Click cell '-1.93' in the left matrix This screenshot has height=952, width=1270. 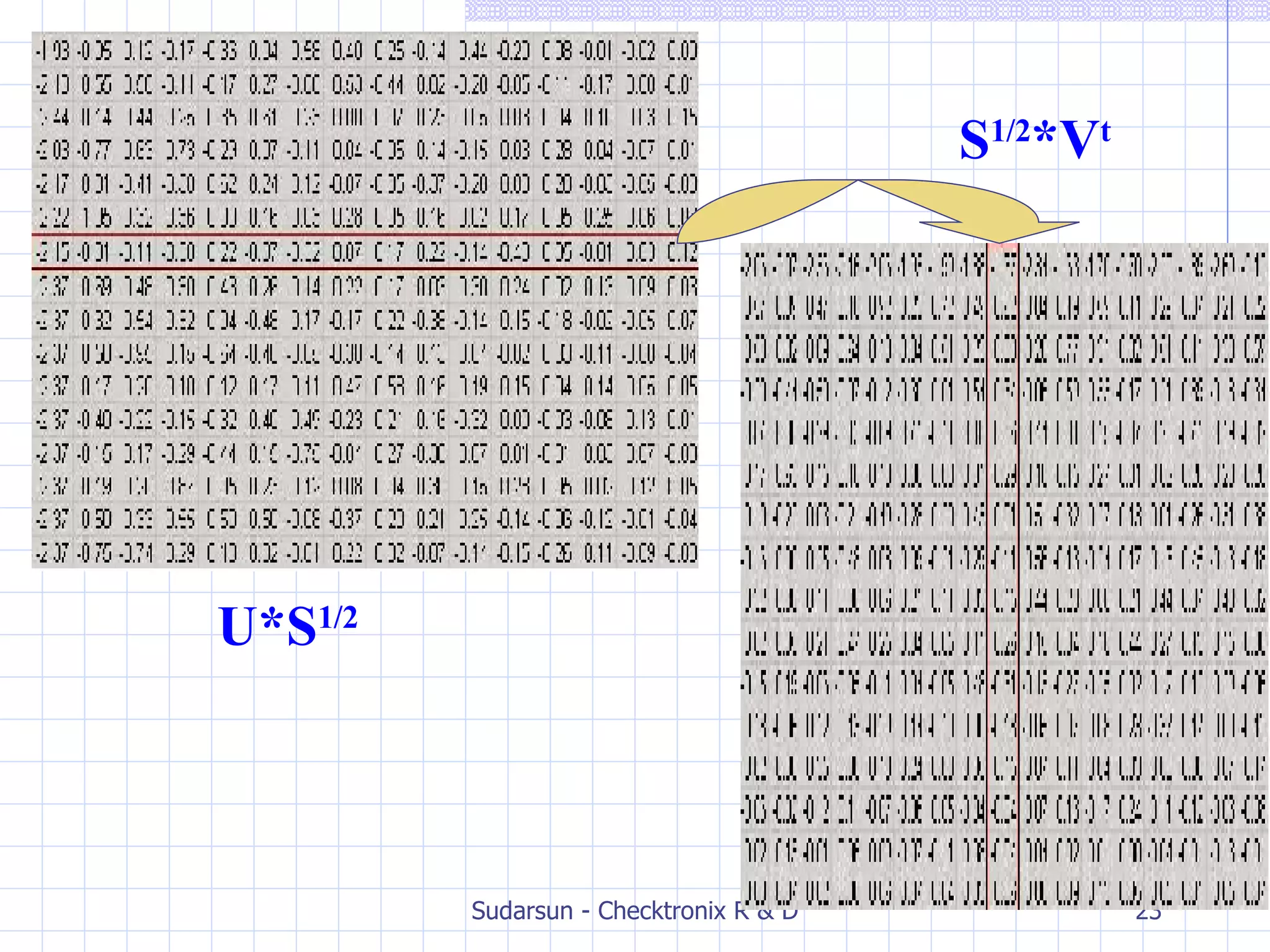click(53, 50)
